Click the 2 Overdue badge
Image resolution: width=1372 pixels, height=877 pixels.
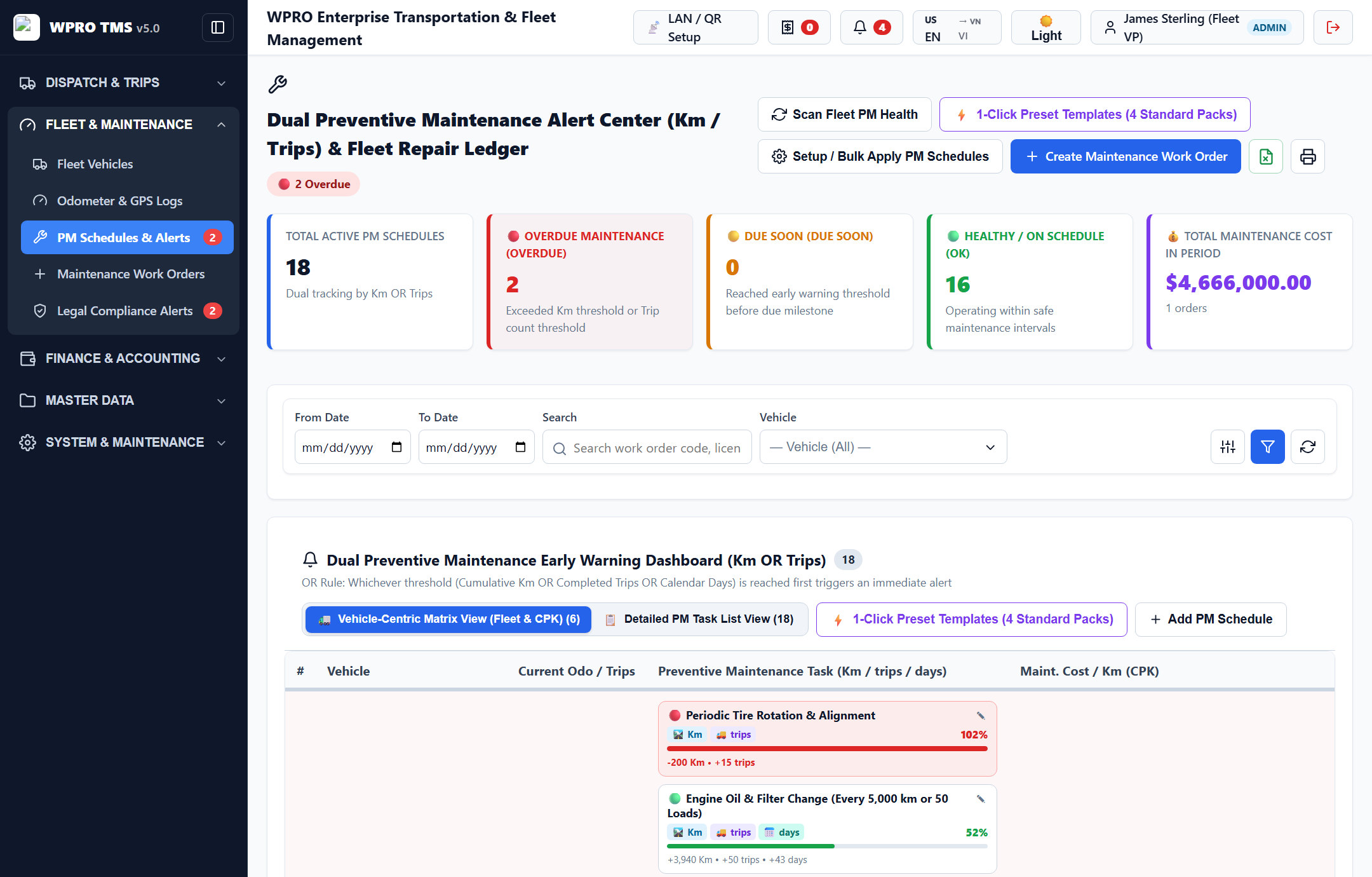[x=314, y=184]
